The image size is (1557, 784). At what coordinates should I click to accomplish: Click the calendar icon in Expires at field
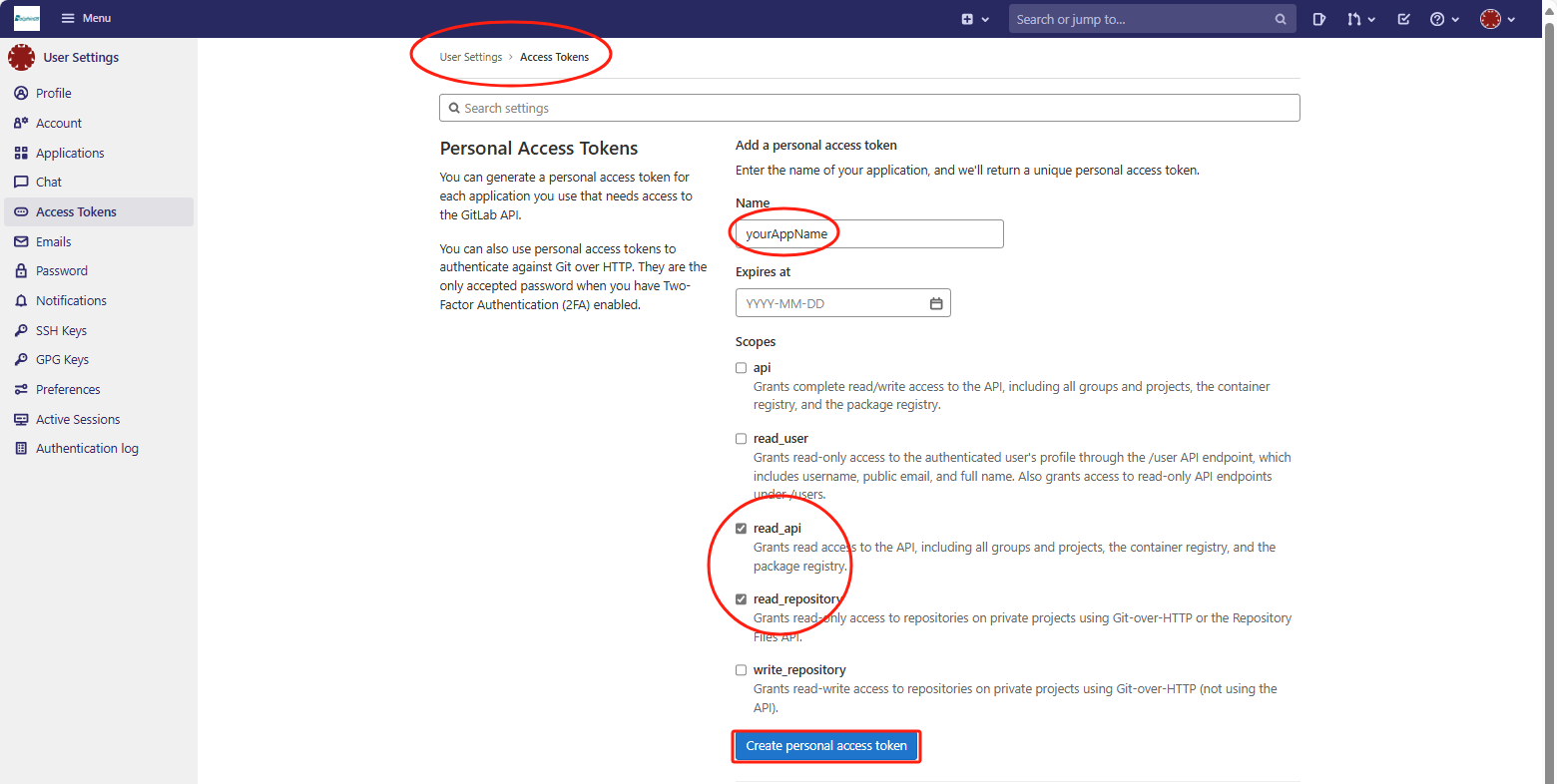935,303
